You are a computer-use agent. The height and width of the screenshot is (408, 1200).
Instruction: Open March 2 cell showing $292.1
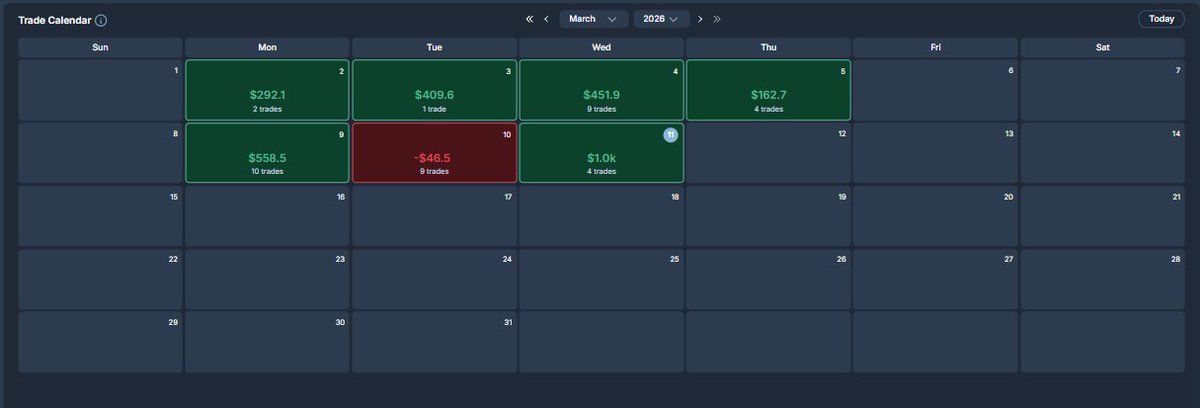(x=267, y=90)
